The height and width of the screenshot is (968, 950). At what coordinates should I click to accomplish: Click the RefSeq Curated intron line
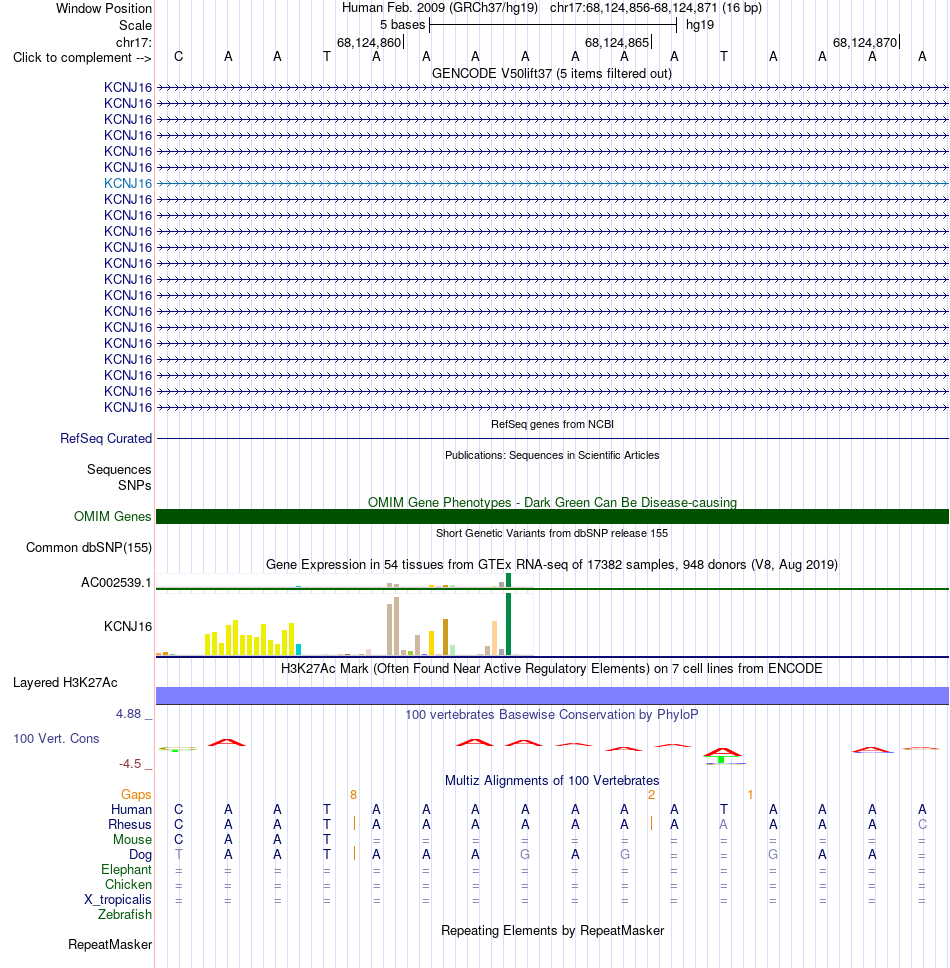(x=552, y=438)
